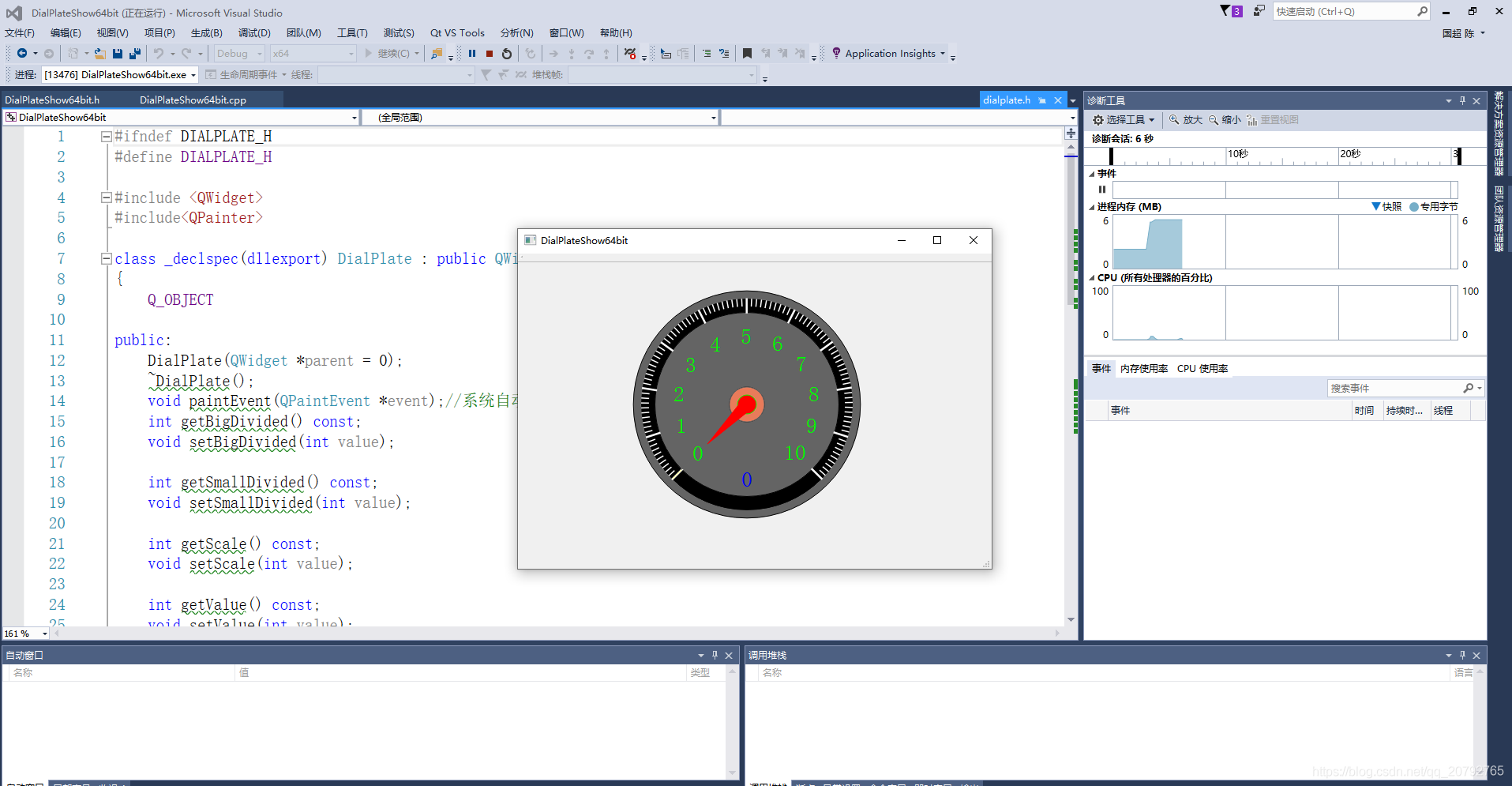Click the account name in title bar
This screenshot has height=786, width=1512.
[1458, 33]
